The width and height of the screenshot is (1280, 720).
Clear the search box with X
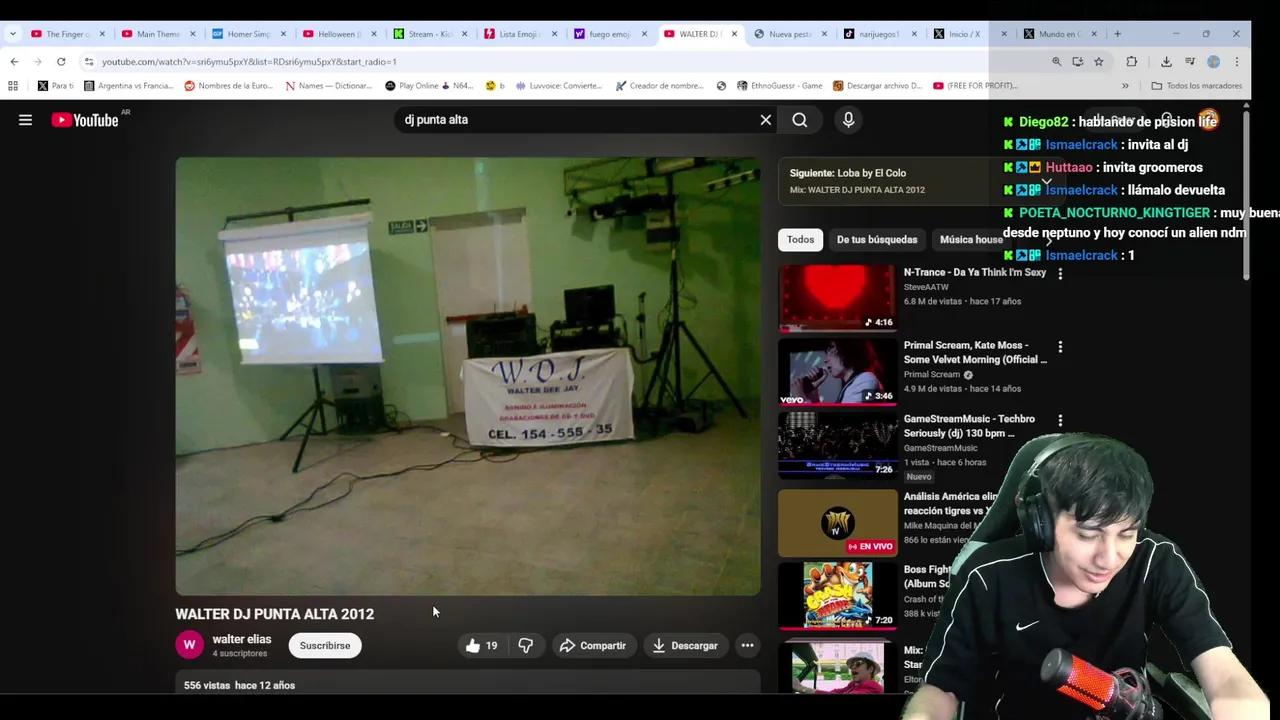[x=766, y=120]
